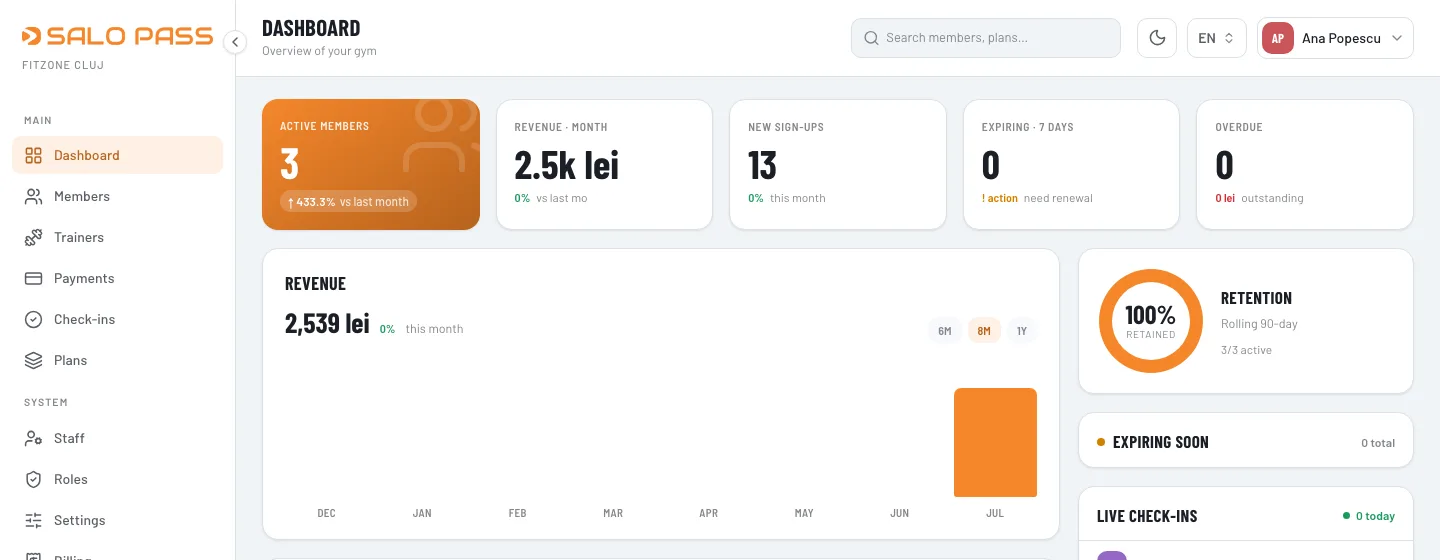The width and height of the screenshot is (1440, 560).
Task: Open Members page
Action: pyautogui.click(x=117, y=196)
